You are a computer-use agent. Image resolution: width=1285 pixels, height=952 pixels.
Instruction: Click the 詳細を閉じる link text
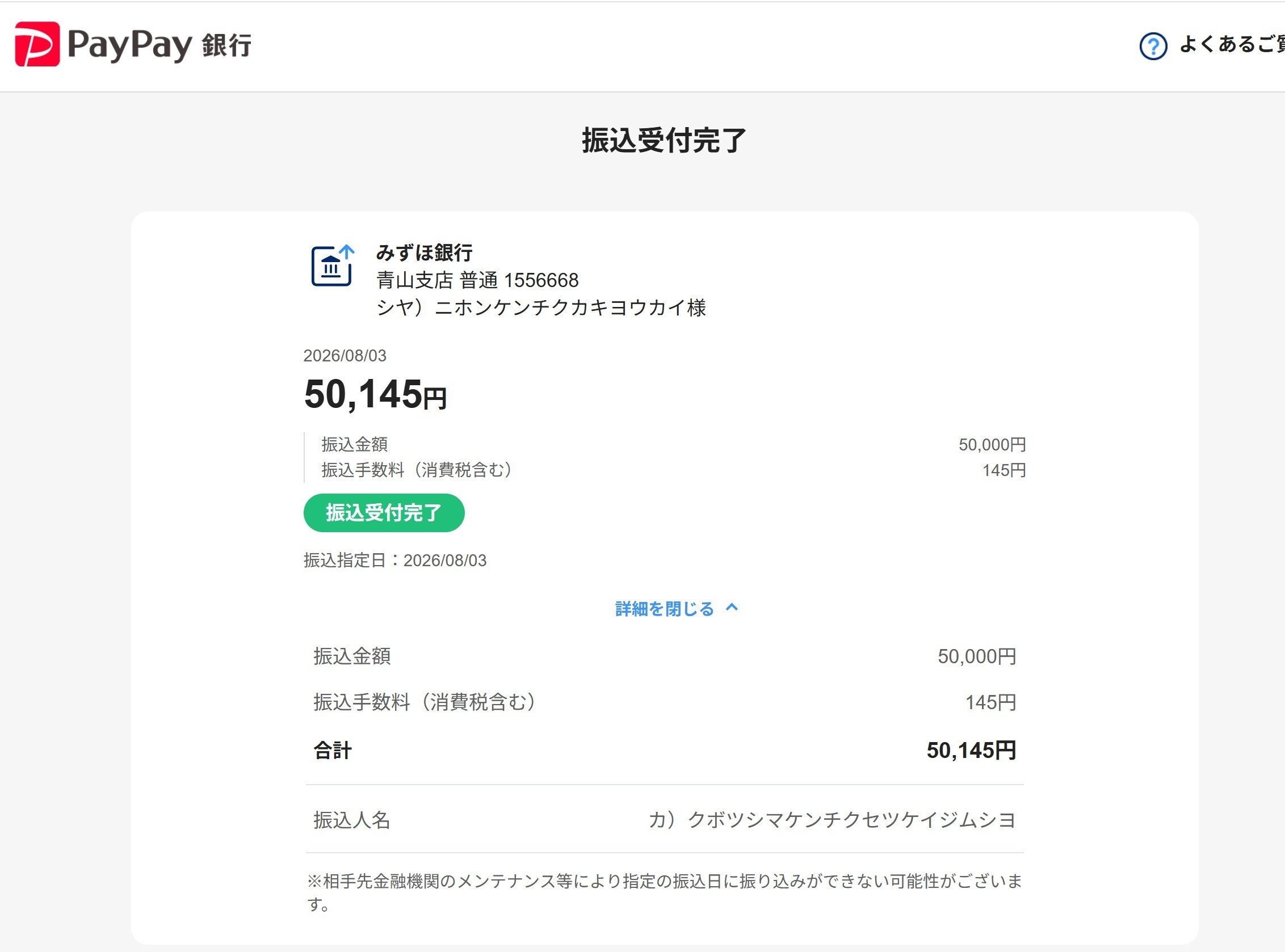(x=664, y=609)
